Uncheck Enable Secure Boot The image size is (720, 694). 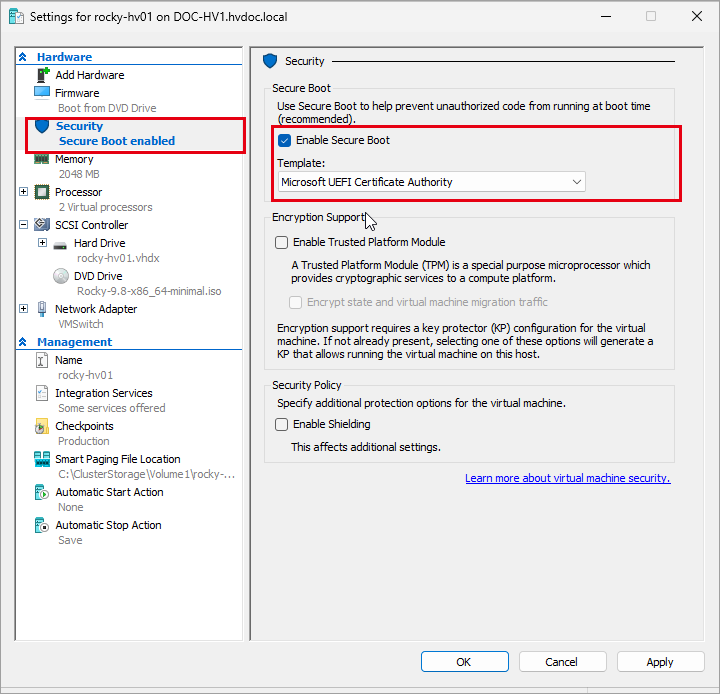click(285, 141)
